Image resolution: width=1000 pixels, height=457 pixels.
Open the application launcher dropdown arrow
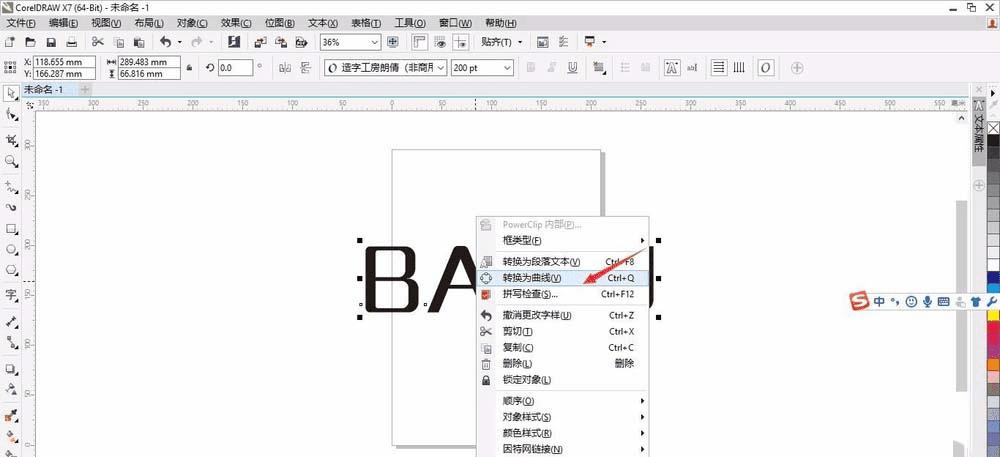(604, 42)
